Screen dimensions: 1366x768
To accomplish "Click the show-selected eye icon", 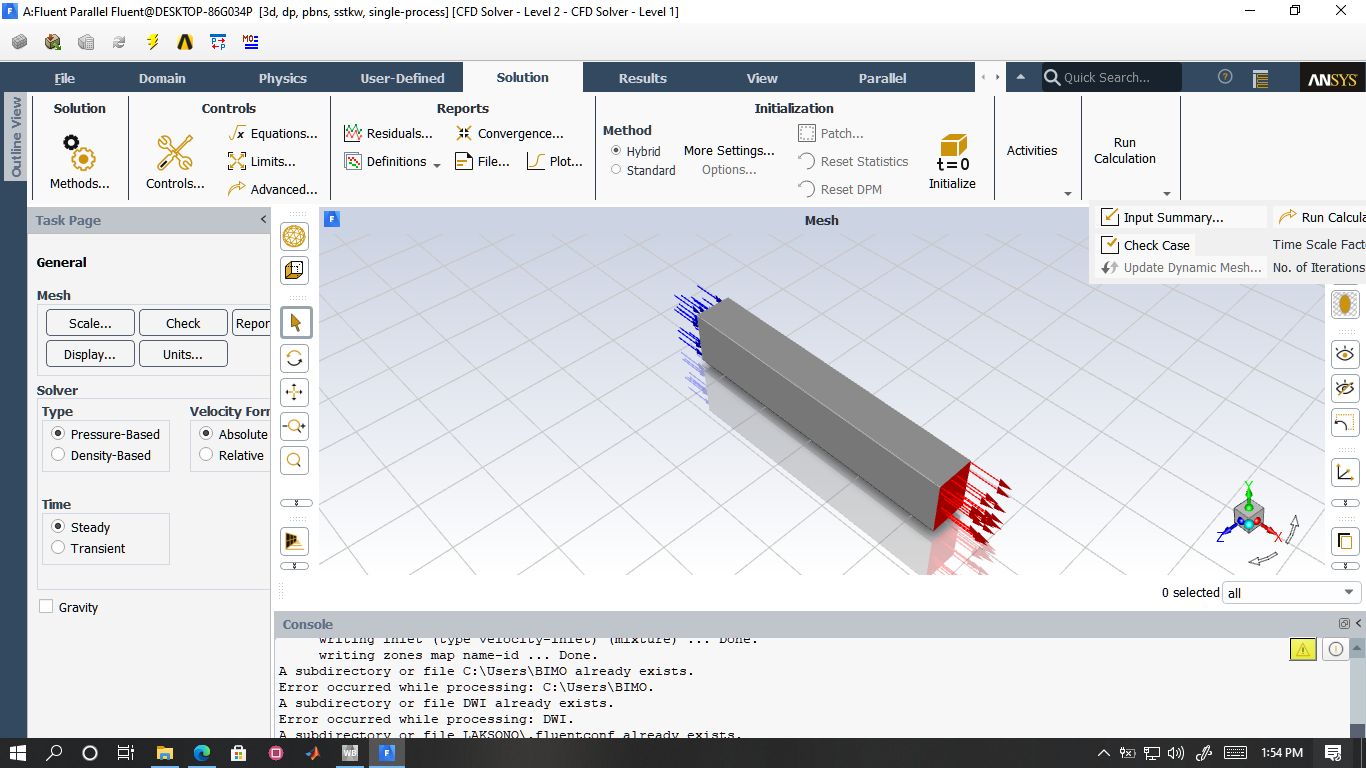I will 1345,354.
